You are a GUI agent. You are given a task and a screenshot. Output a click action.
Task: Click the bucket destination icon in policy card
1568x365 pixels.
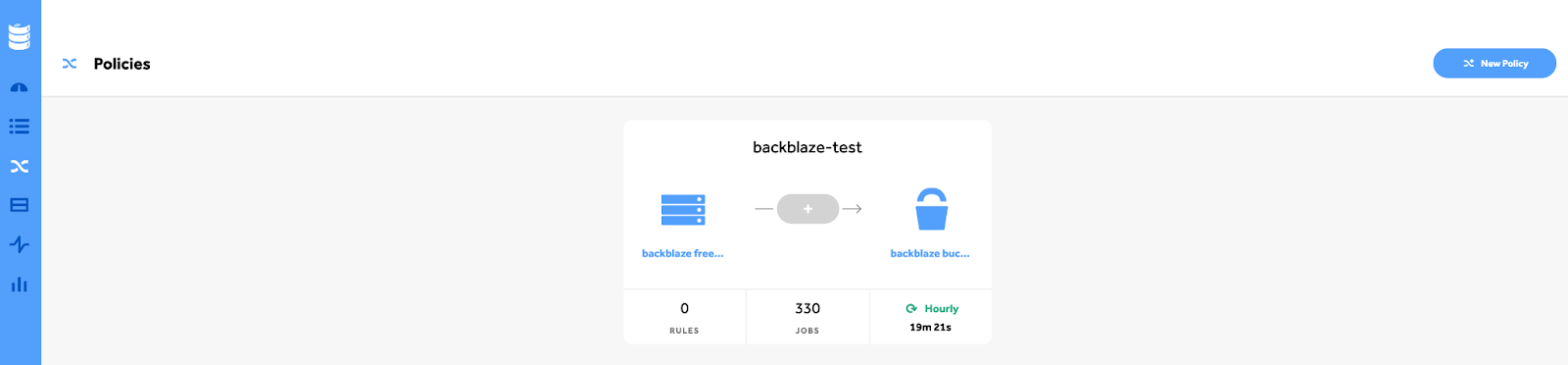pyautogui.click(x=931, y=209)
